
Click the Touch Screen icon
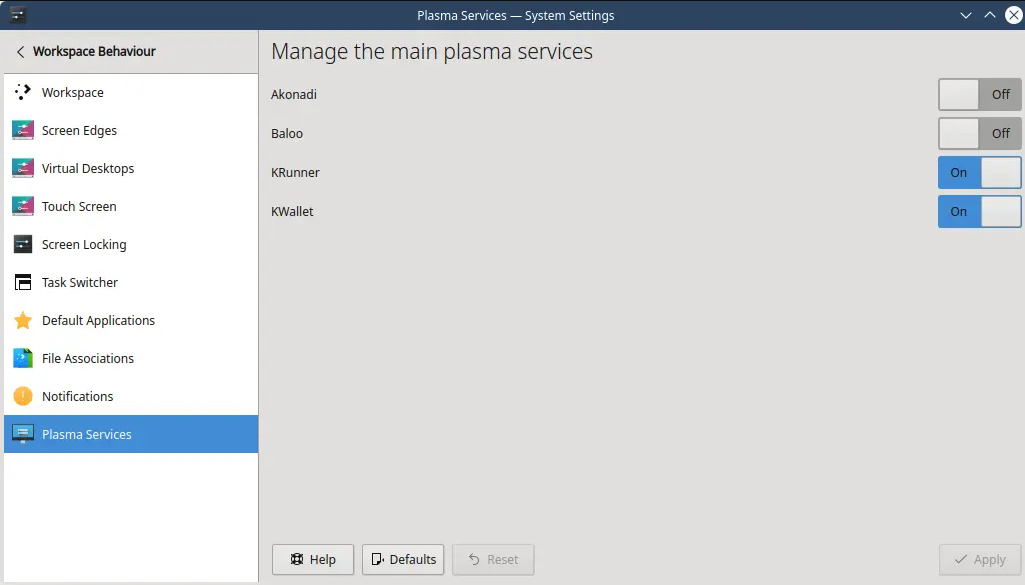22,206
